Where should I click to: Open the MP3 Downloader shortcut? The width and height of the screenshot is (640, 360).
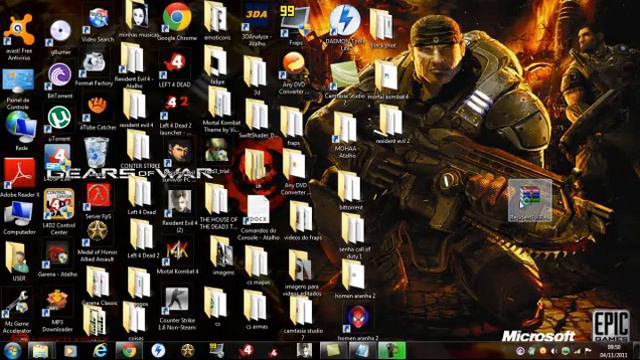(x=57, y=304)
